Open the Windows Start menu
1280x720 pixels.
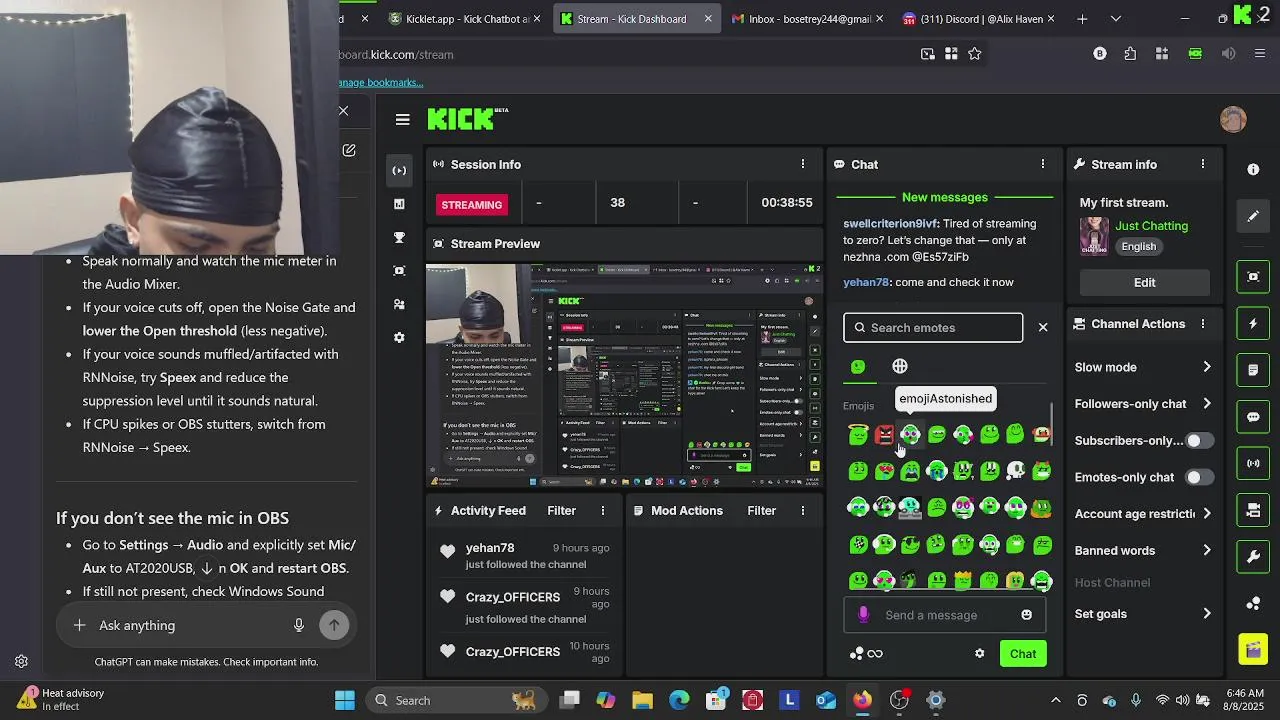345,700
